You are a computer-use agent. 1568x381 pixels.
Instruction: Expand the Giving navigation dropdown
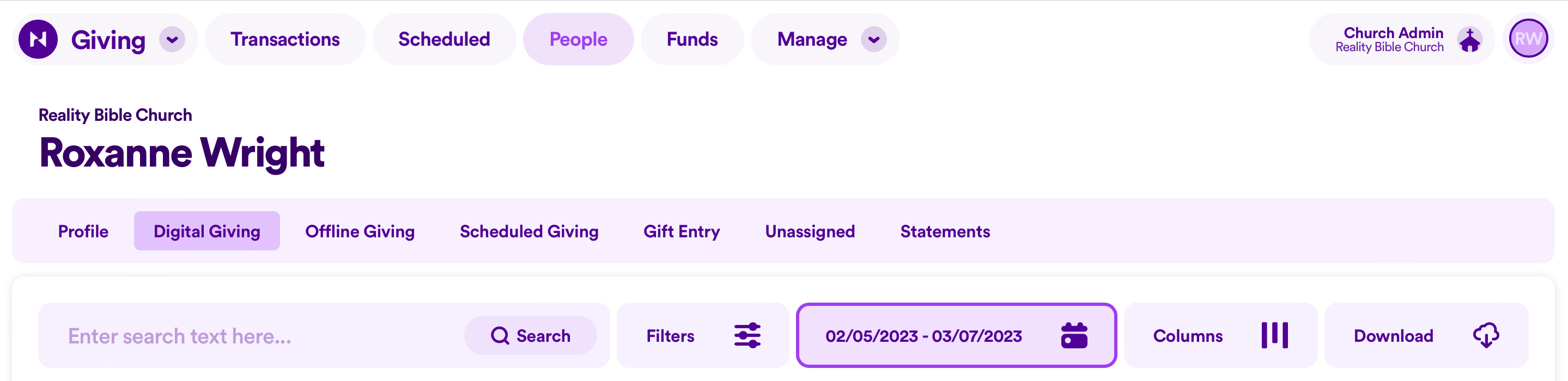172,39
